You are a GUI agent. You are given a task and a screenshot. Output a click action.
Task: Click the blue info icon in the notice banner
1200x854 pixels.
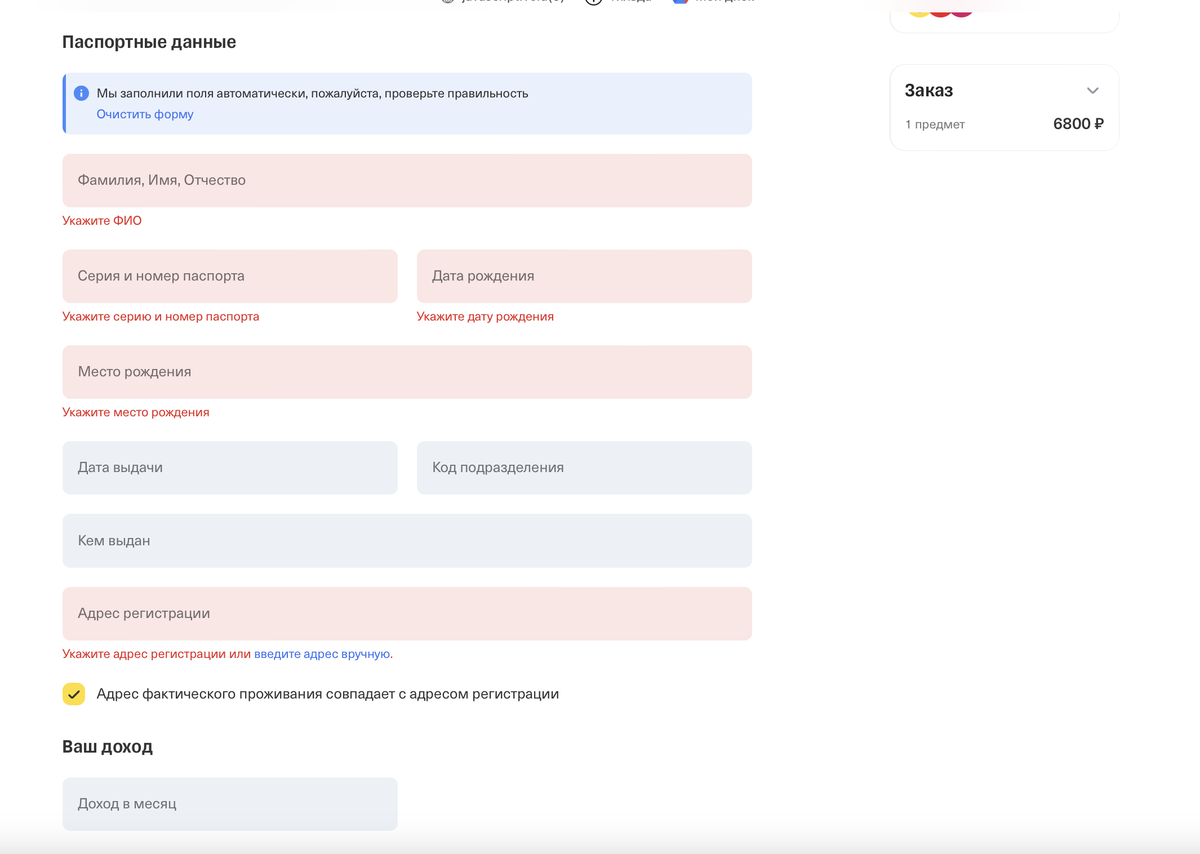[x=81, y=93]
